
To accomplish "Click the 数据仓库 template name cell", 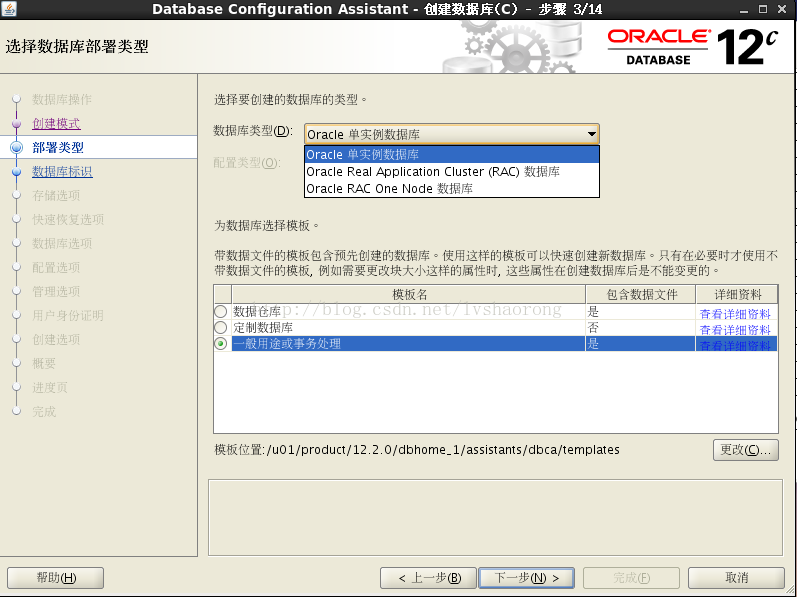I will [x=409, y=311].
